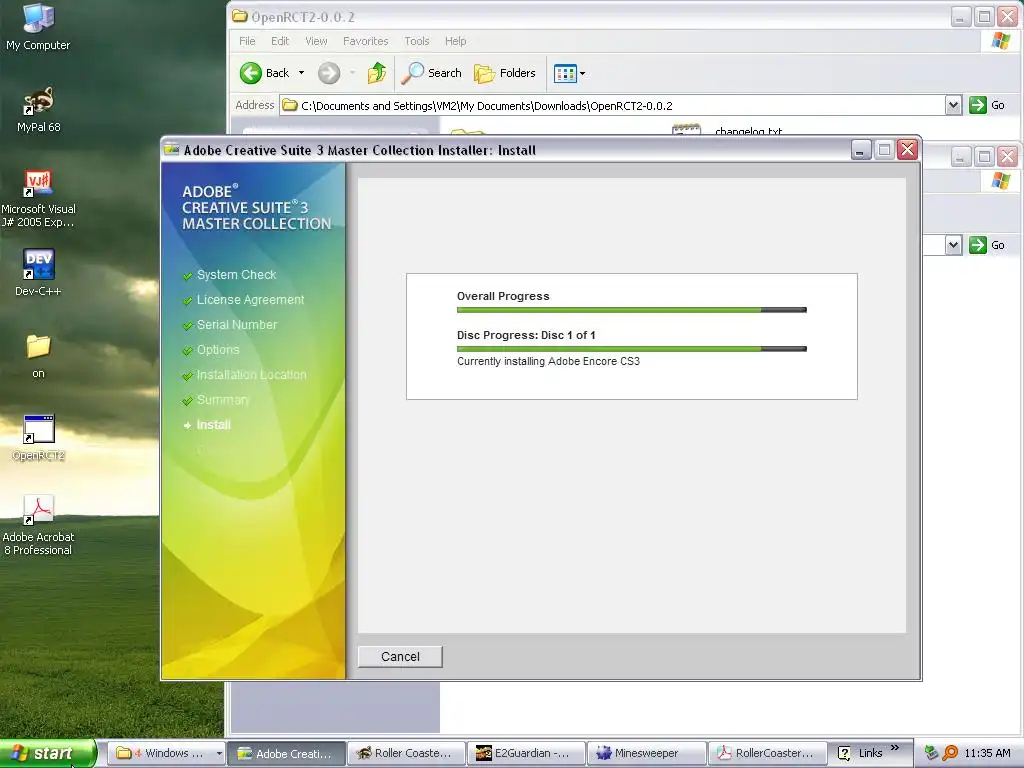Click Go button in OpenRCT2 Explorer window
The image size is (1024, 768).
pos(987,105)
